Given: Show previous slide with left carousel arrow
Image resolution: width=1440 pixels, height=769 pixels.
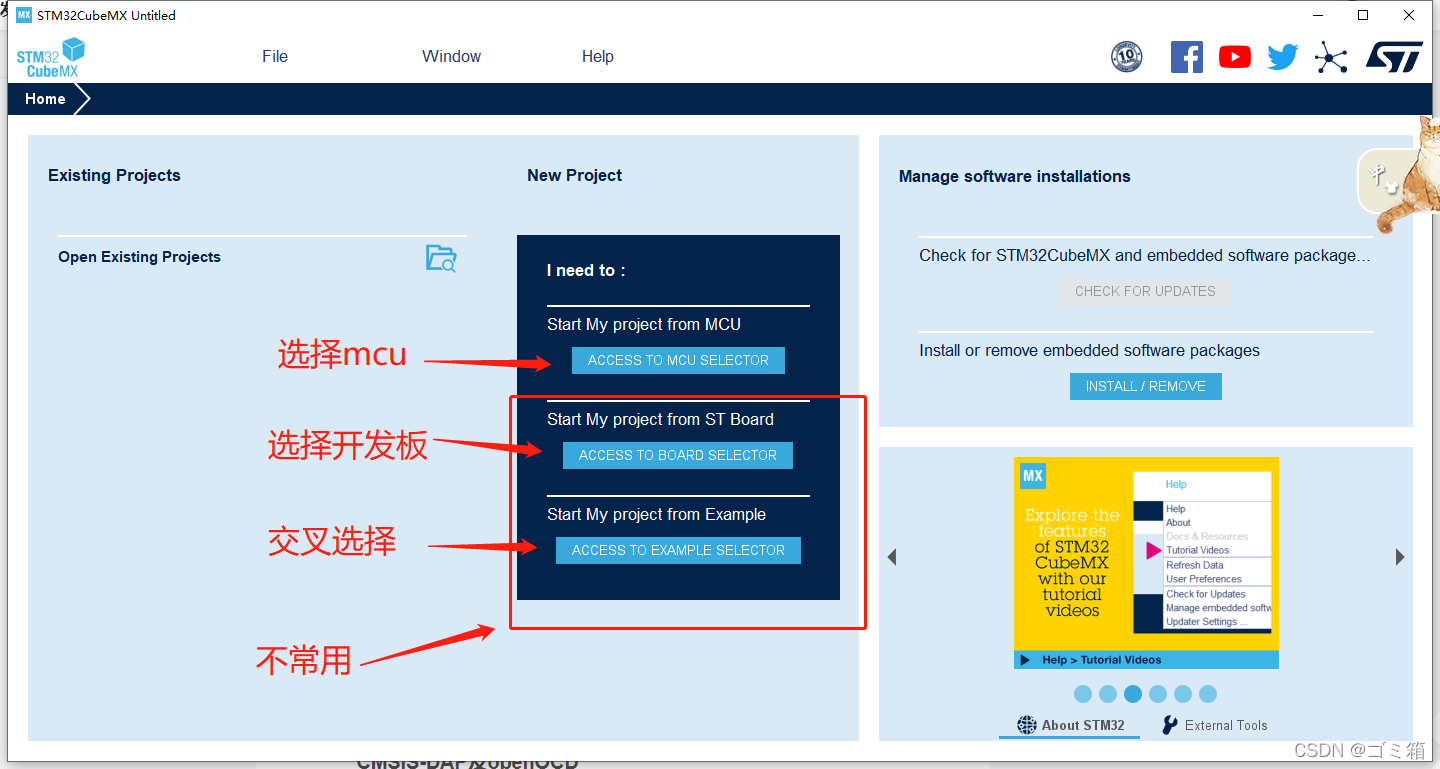Looking at the screenshot, I should click(x=892, y=557).
